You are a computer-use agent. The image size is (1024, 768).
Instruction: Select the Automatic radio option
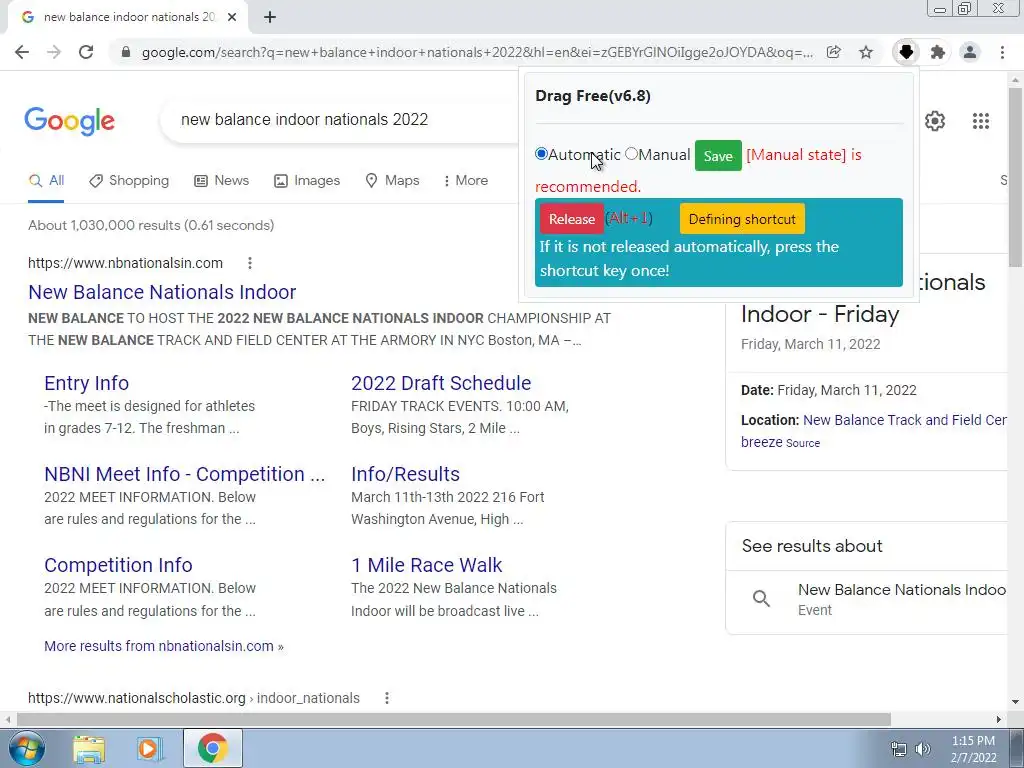(541, 154)
